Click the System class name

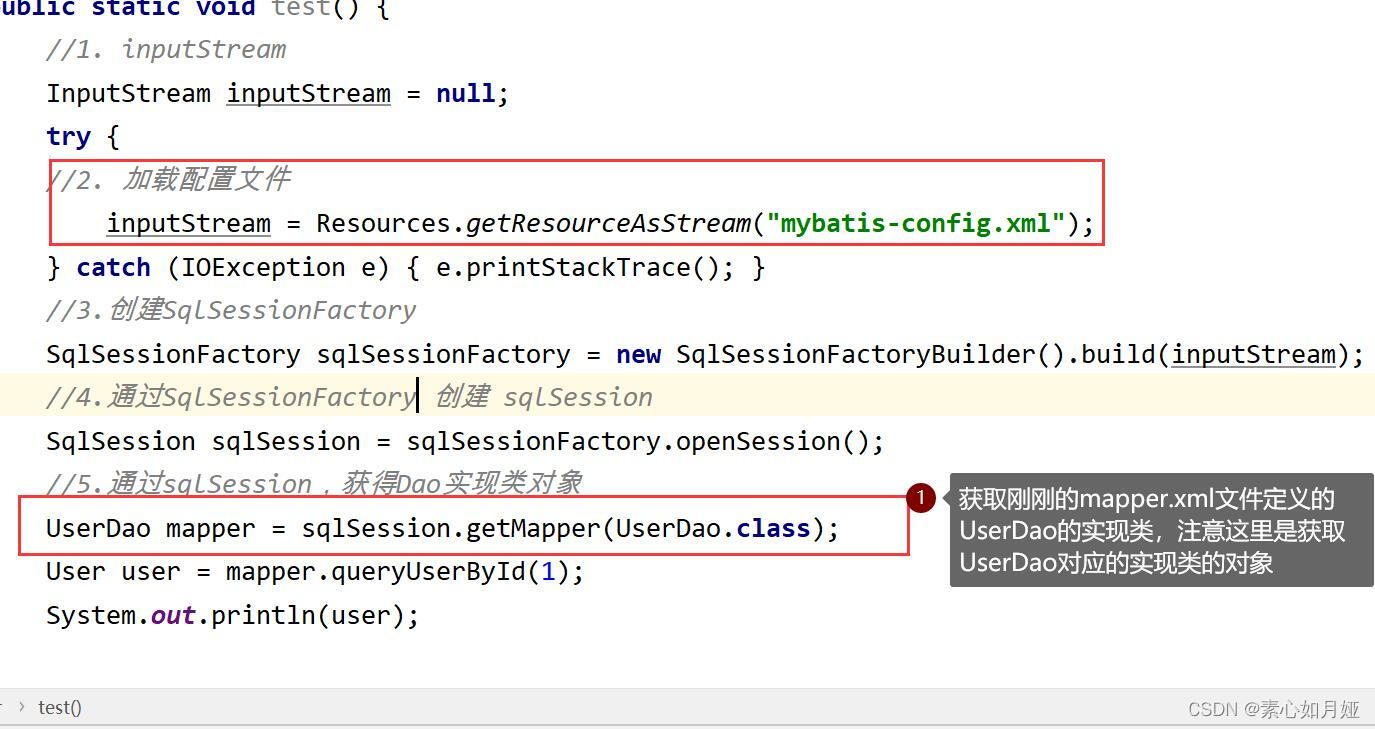tap(91, 615)
